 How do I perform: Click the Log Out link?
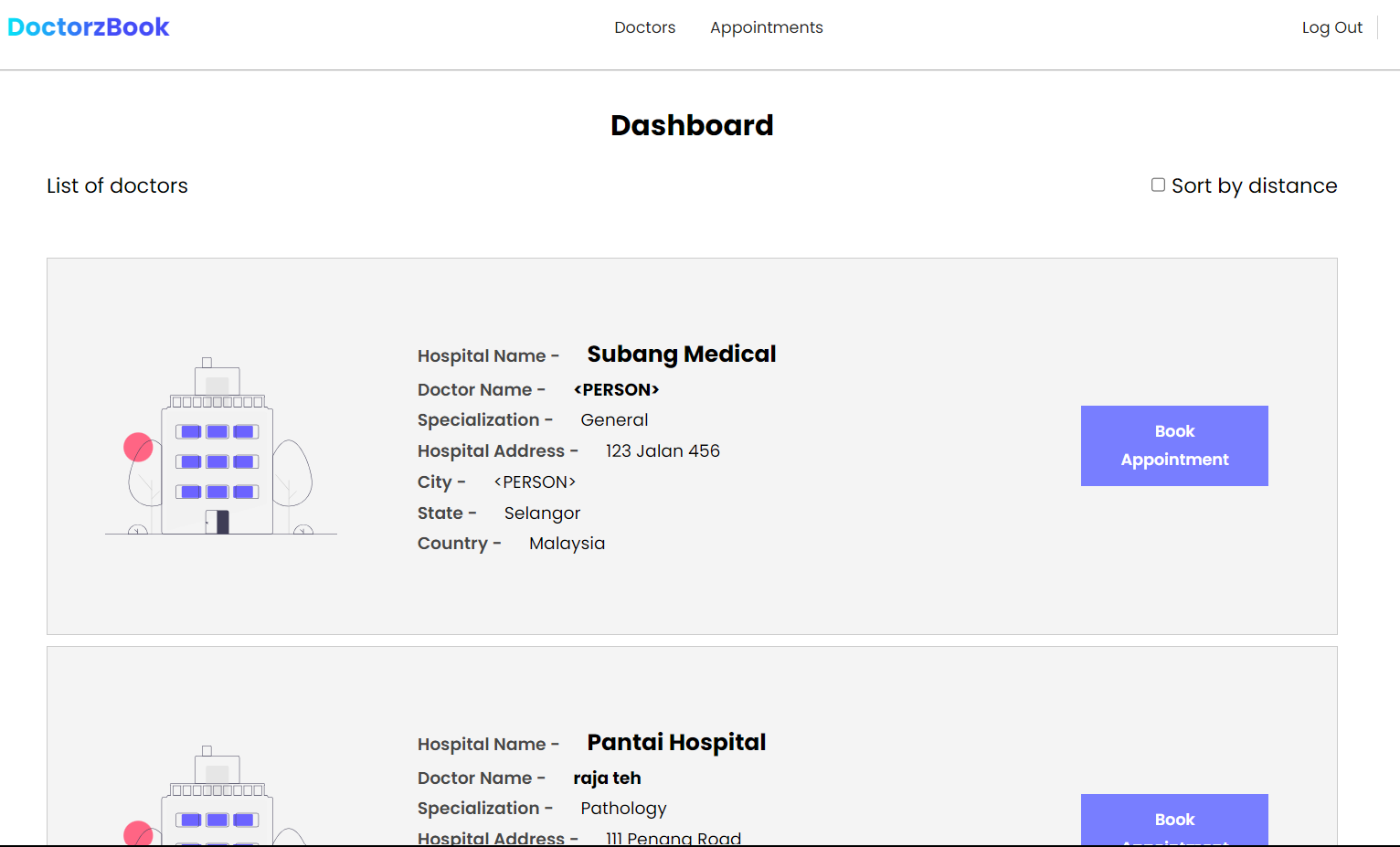point(1331,27)
